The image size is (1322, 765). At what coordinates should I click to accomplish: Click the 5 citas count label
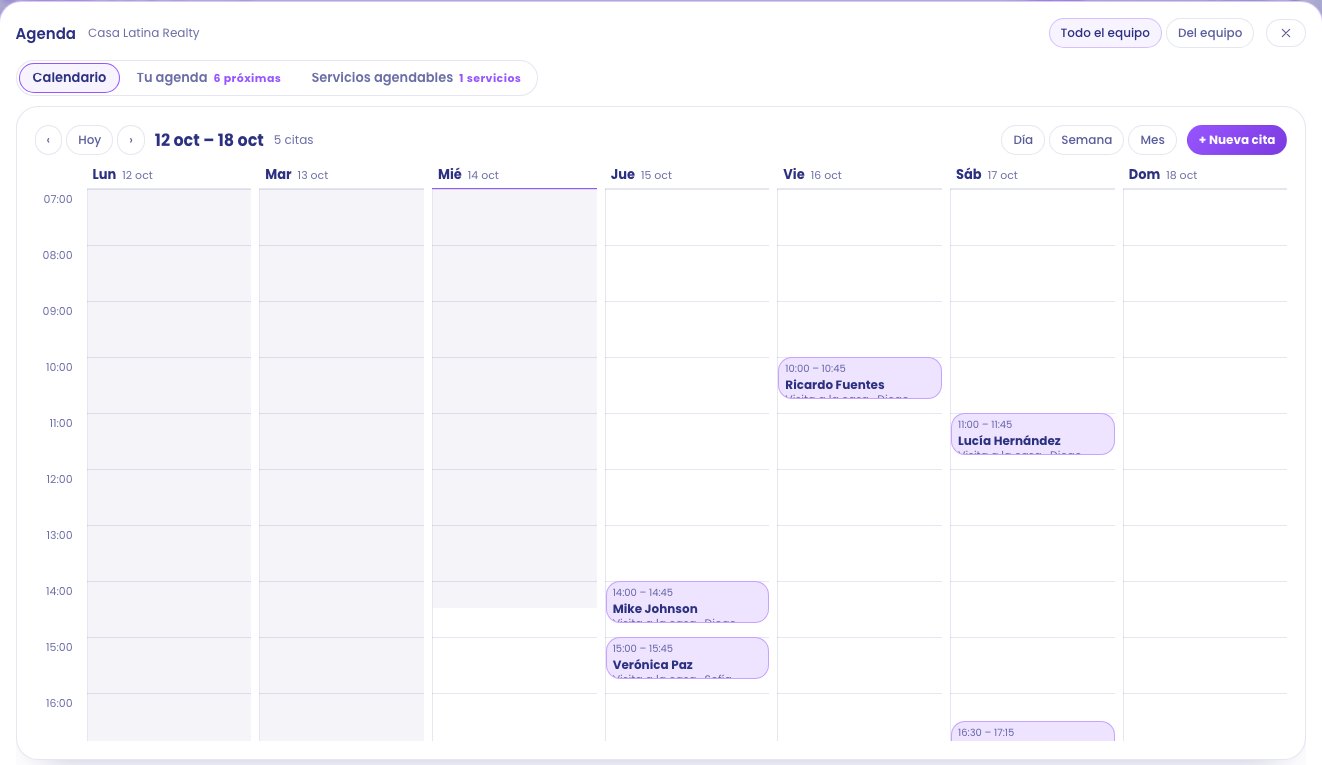pos(294,140)
